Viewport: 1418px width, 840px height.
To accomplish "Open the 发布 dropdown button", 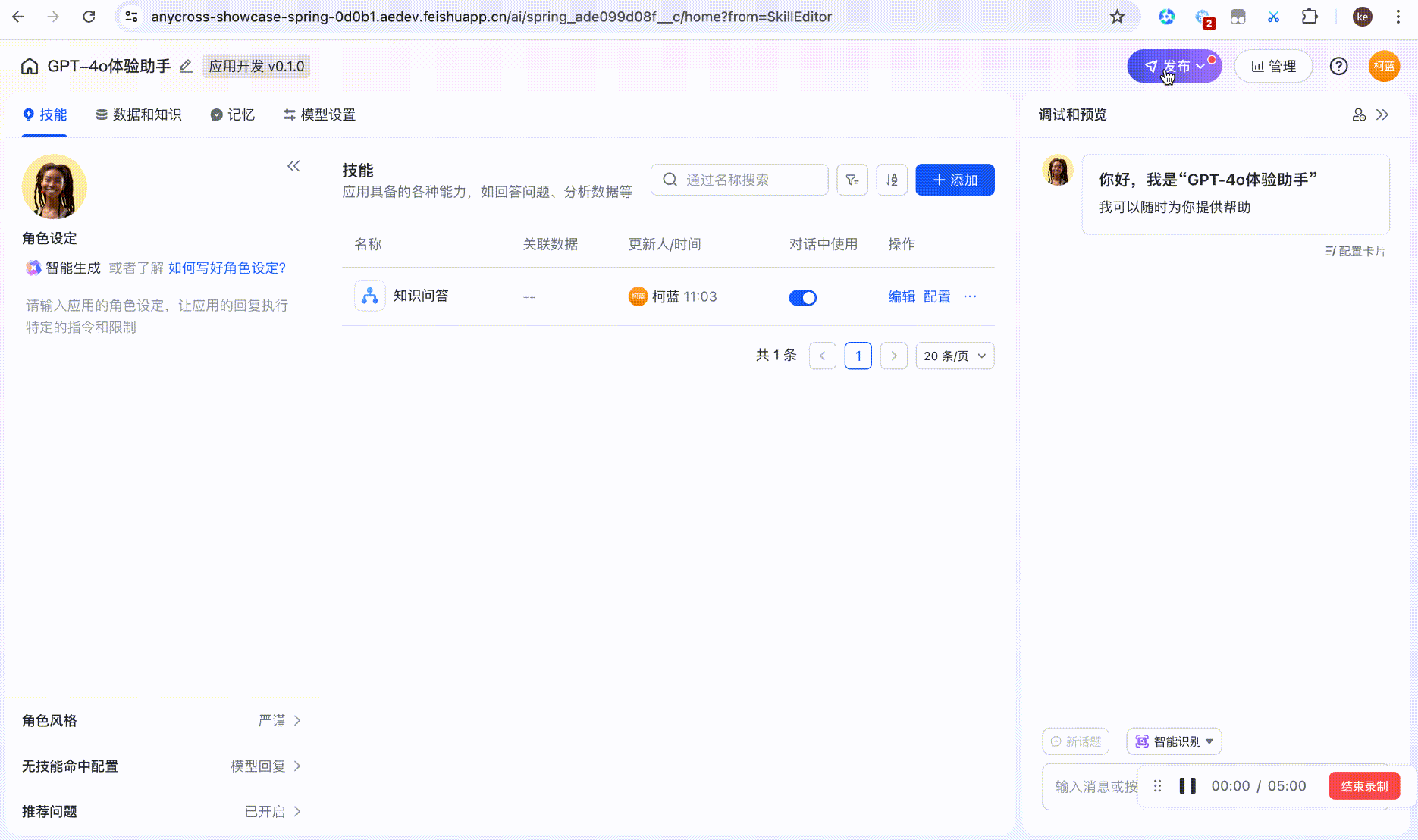I will click(x=1175, y=67).
